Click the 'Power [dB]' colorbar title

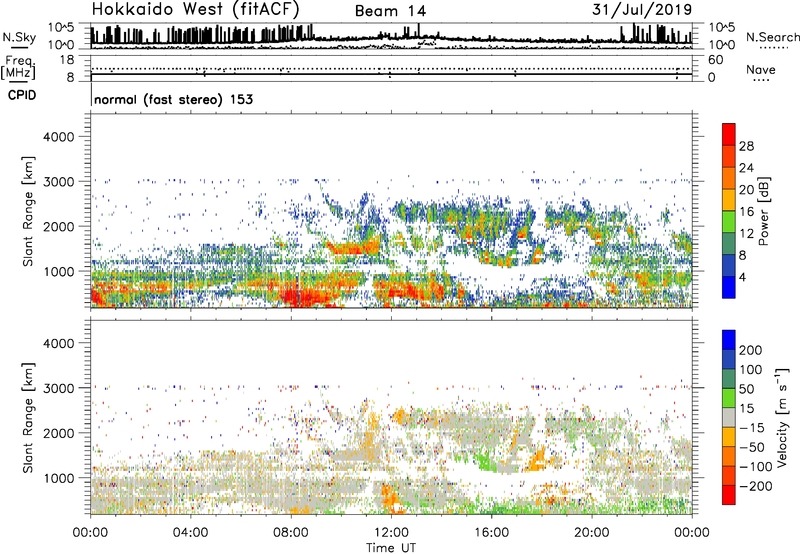(x=763, y=211)
